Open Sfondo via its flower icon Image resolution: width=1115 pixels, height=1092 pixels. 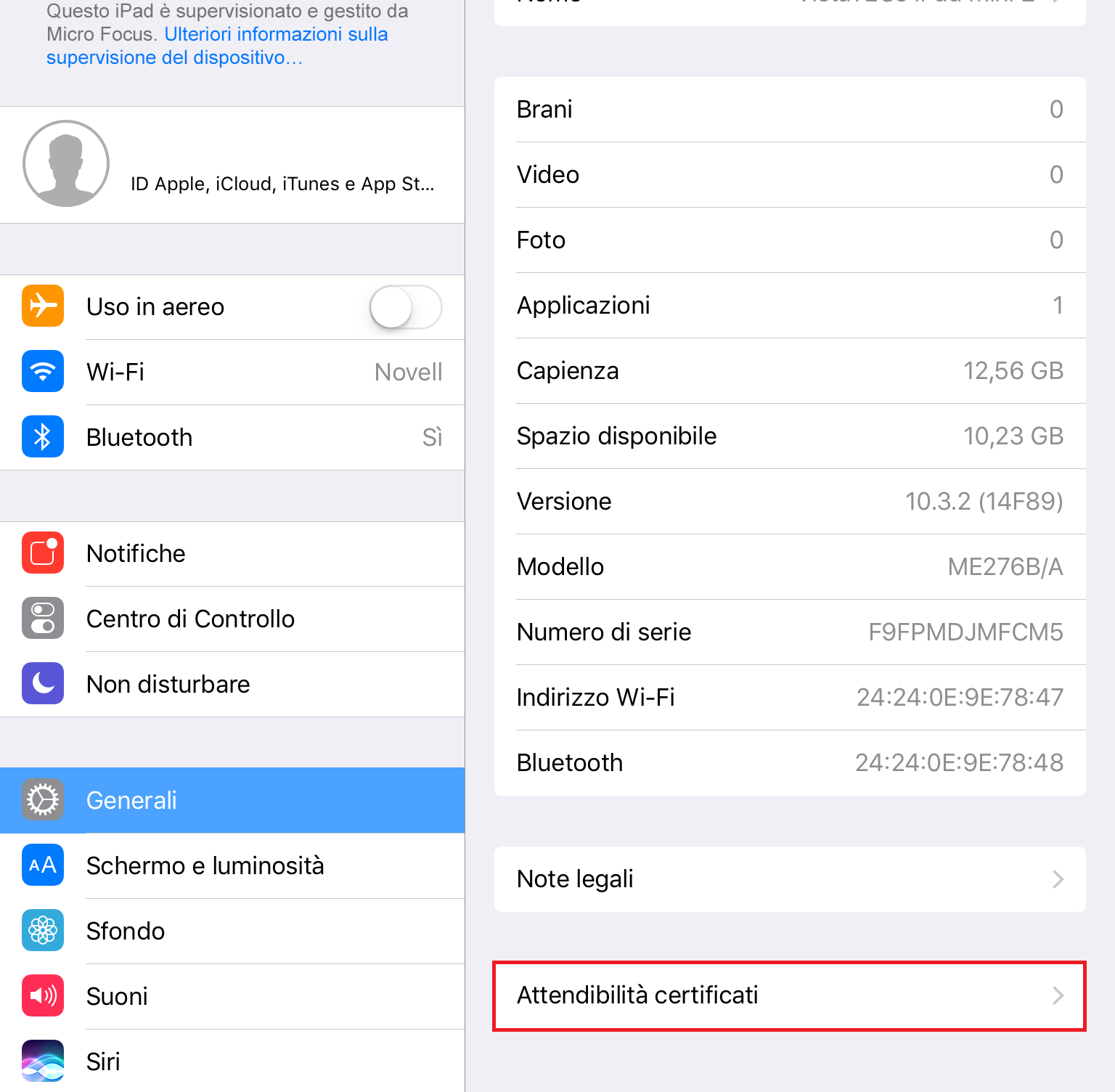pos(43,931)
